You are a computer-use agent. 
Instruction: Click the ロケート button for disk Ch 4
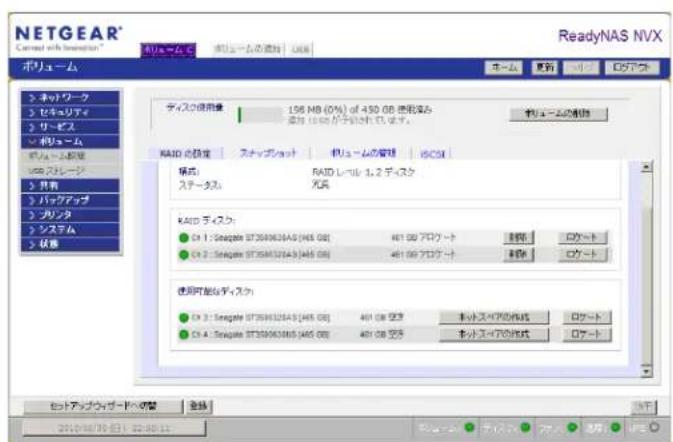coord(587,334)
